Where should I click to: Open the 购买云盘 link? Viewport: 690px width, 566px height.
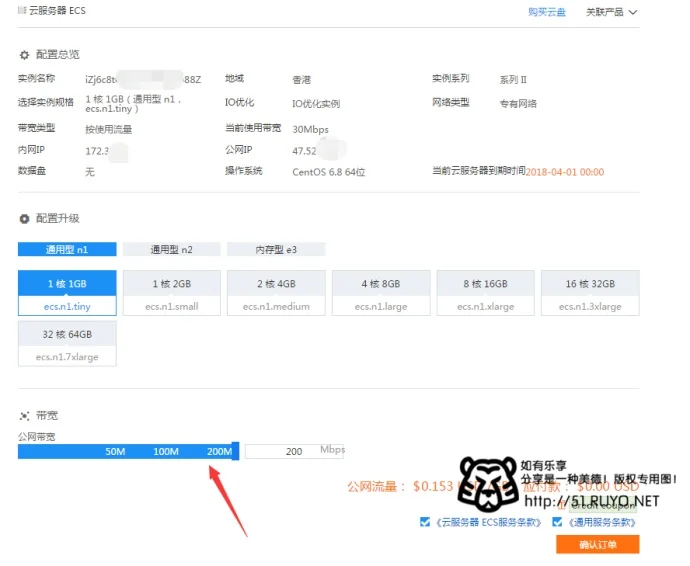coord(547,12)
